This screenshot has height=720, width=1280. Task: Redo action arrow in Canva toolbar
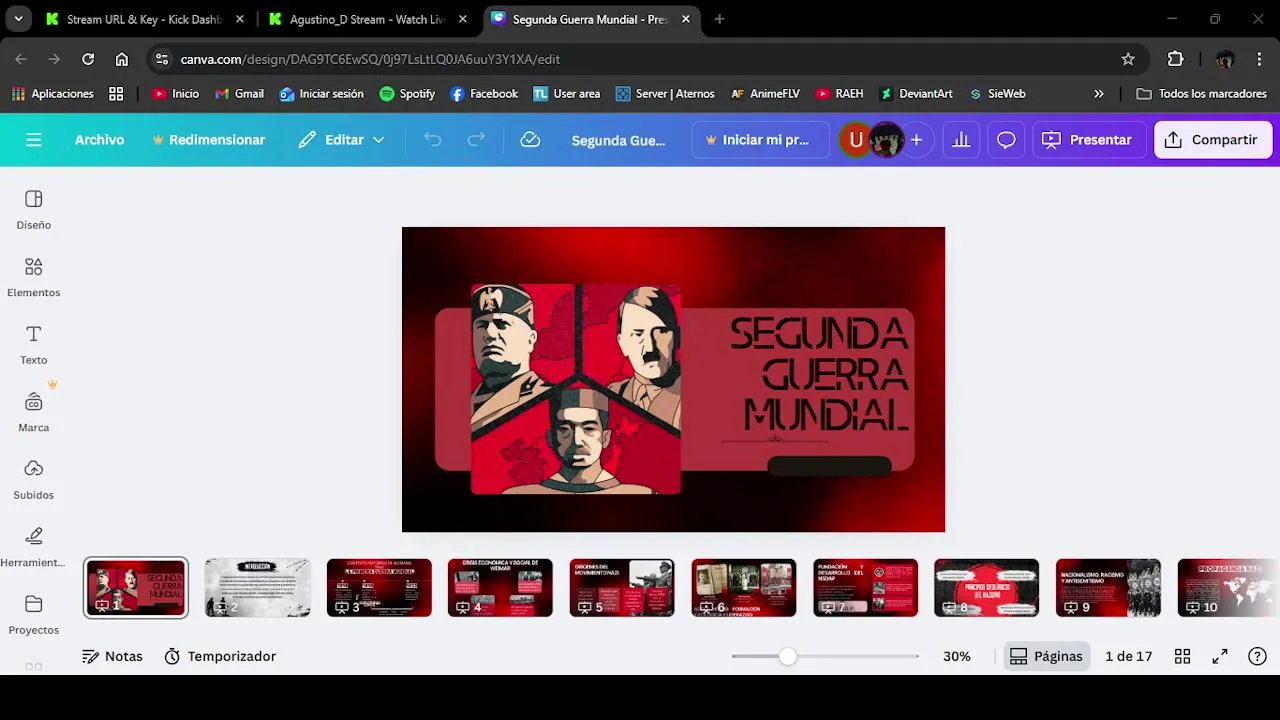pos(477,140)
